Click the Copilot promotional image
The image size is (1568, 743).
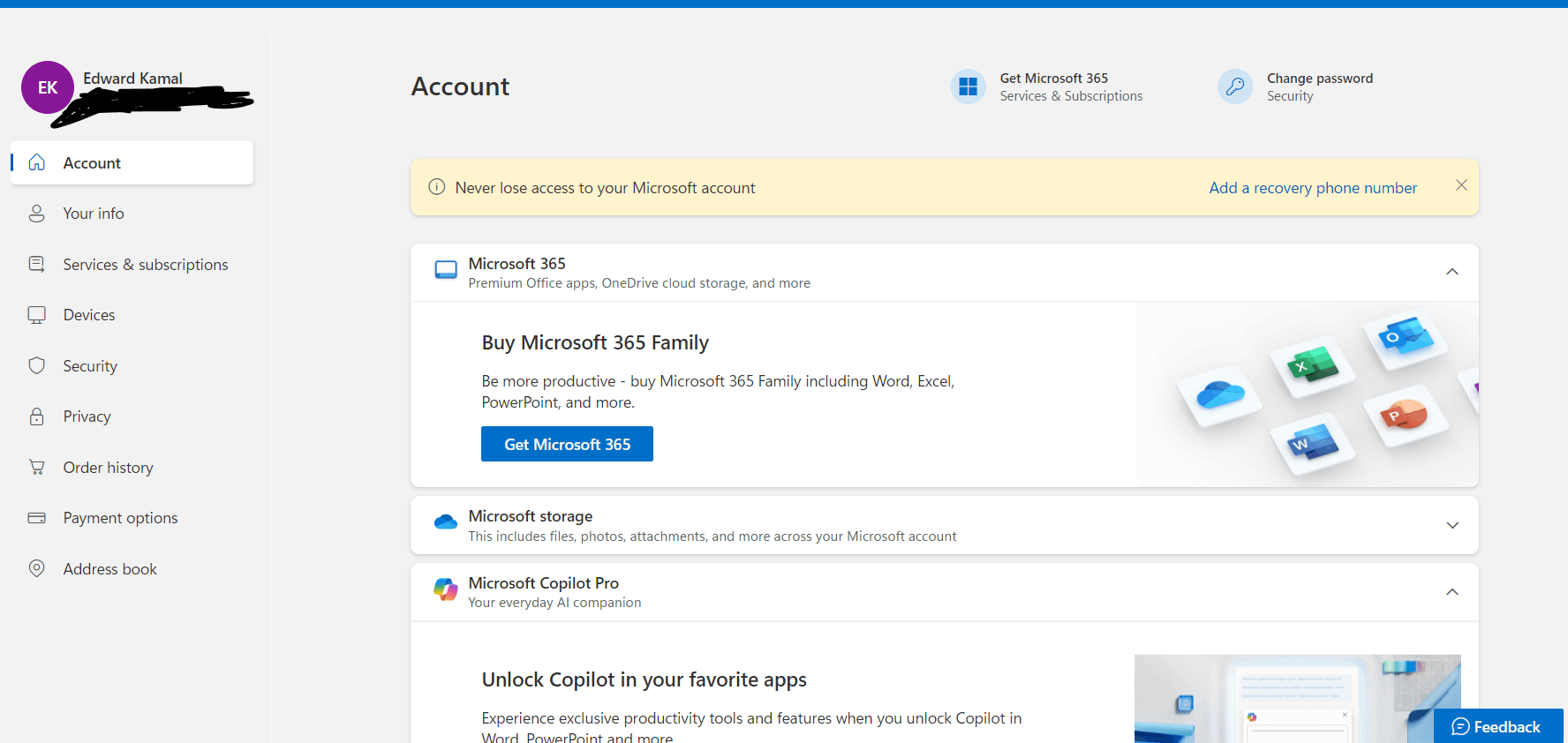click(1297, 698)
